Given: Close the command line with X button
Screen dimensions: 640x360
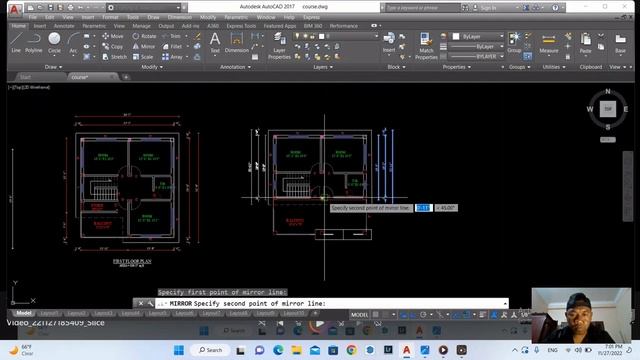Looking at the screenshot, I should tap(141, 303).
